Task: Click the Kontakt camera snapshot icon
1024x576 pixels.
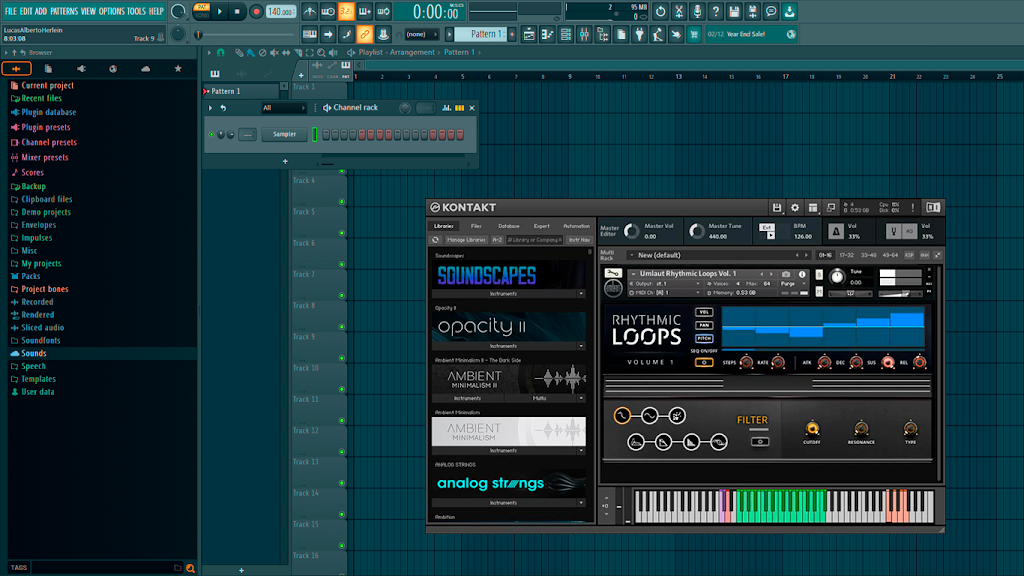Action: (x=786, y=274)
